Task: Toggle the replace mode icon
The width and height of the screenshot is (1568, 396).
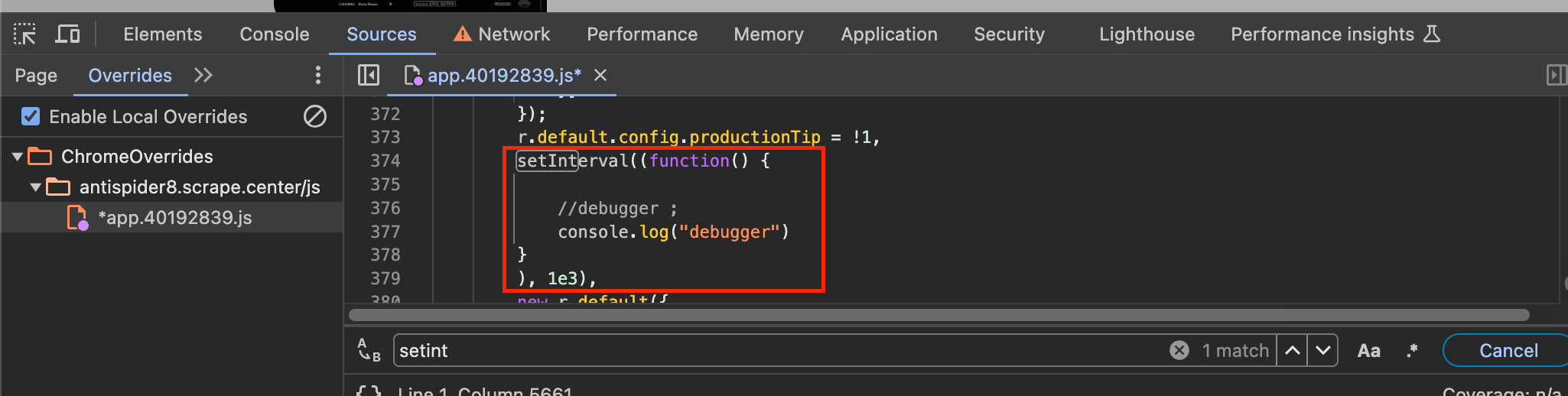Action: [x=369, y=350]
